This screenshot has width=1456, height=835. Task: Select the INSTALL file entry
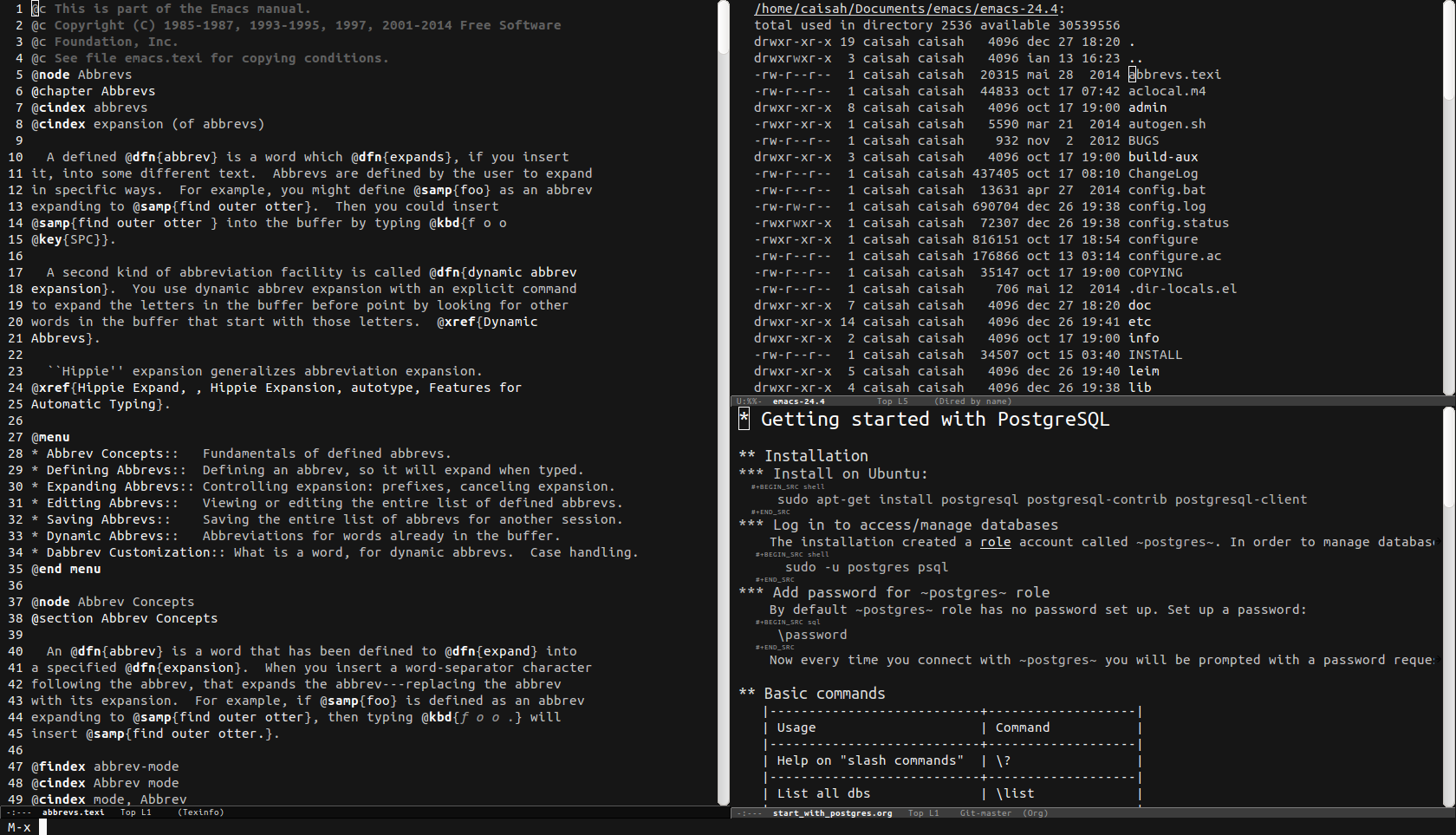click(1155, 355)
